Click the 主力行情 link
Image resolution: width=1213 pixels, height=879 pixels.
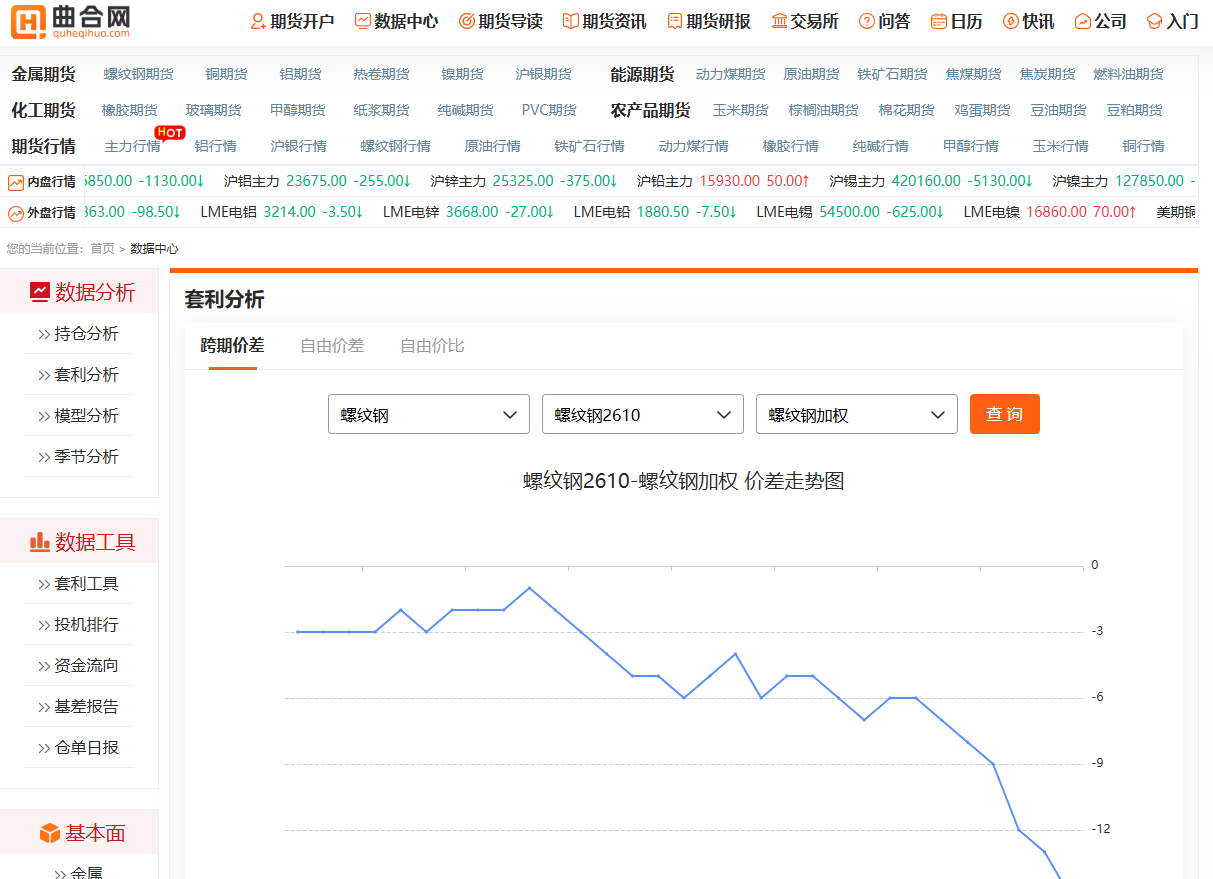(133, 146)
